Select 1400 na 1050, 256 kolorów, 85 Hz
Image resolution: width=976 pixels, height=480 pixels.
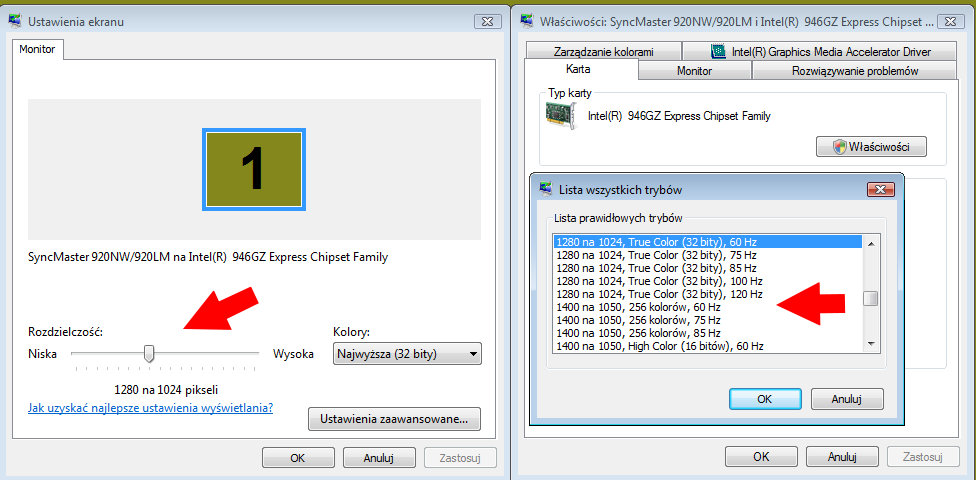pyautogui.click(x=708, y=333)
